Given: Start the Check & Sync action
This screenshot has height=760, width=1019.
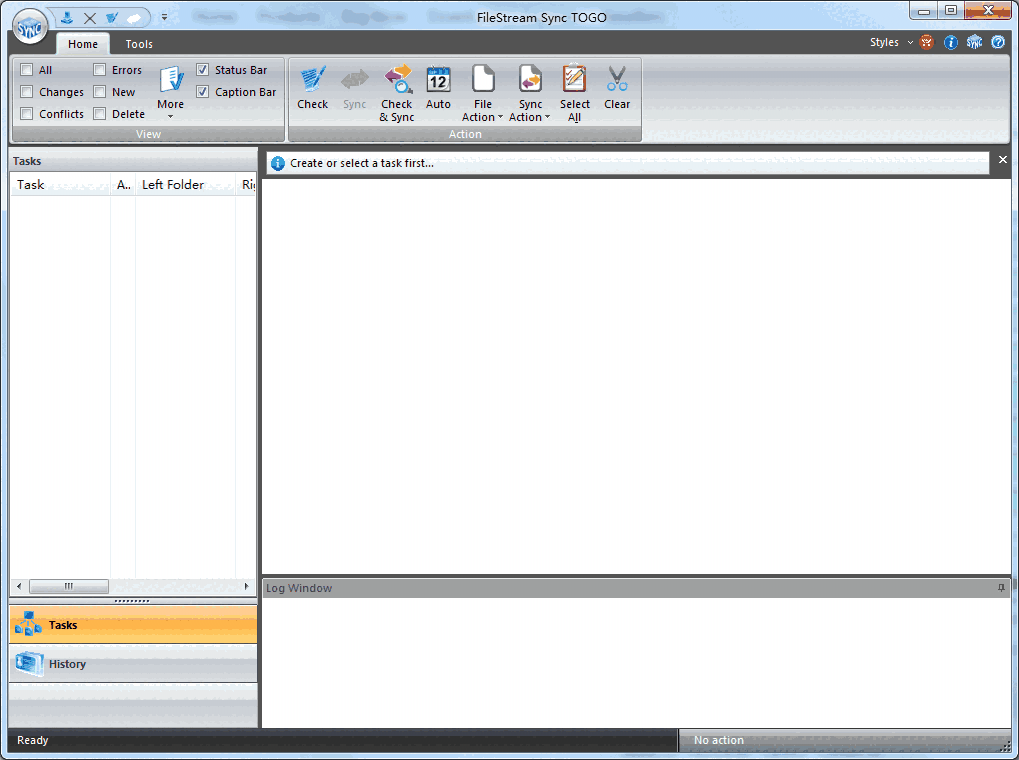Looking at the screenshot, I should click(397, 90).
